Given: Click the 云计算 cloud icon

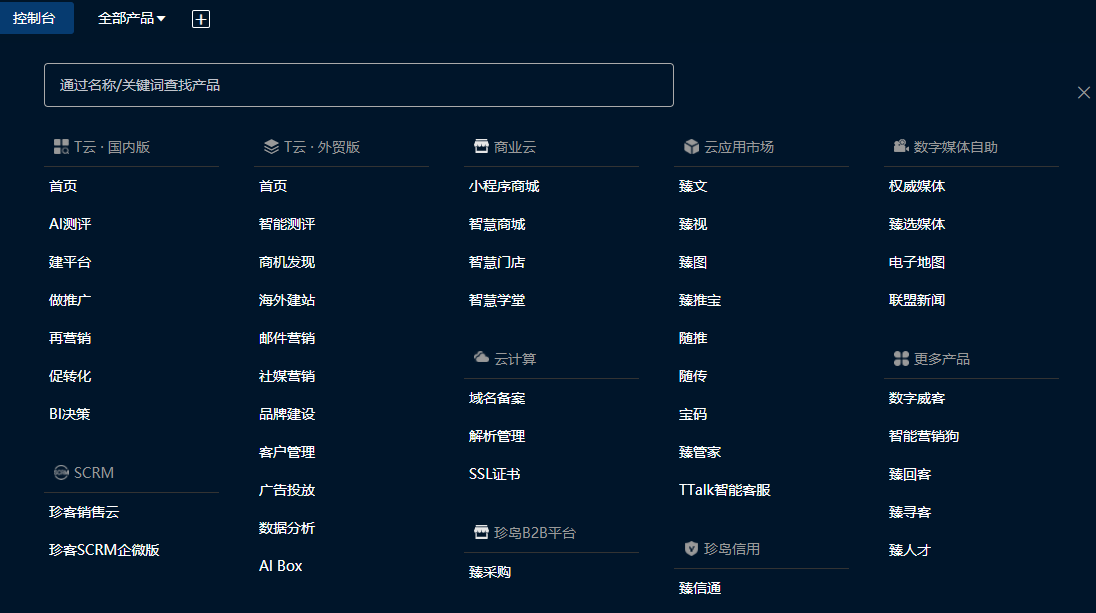Looking at the screenshot, I should pos(481,358).
